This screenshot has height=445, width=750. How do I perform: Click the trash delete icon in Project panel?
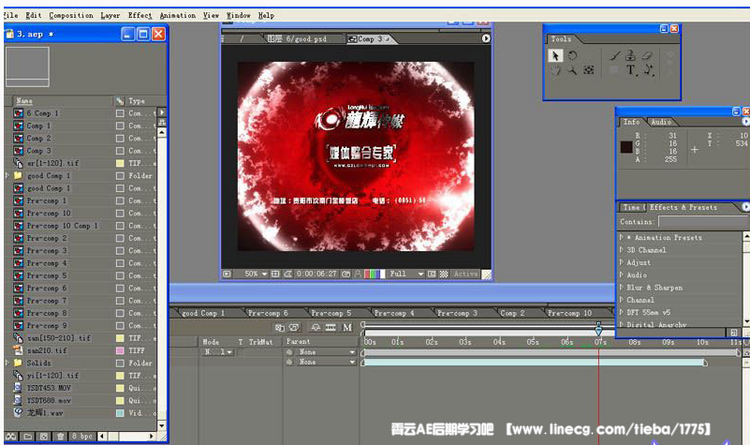(x=60, y=436)
